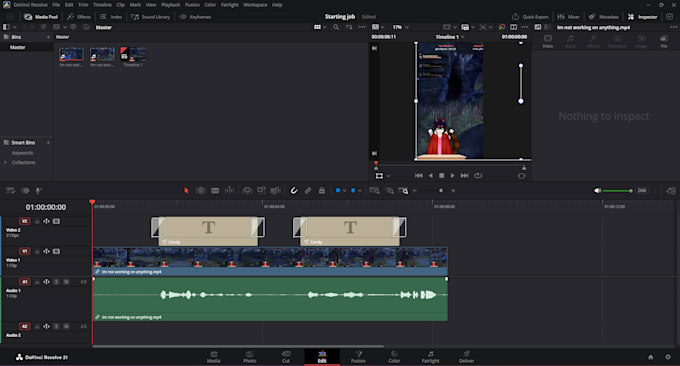The image size is (680, 366).
Task: Open the Project Manager home icon
Action: tap(651, 357)
